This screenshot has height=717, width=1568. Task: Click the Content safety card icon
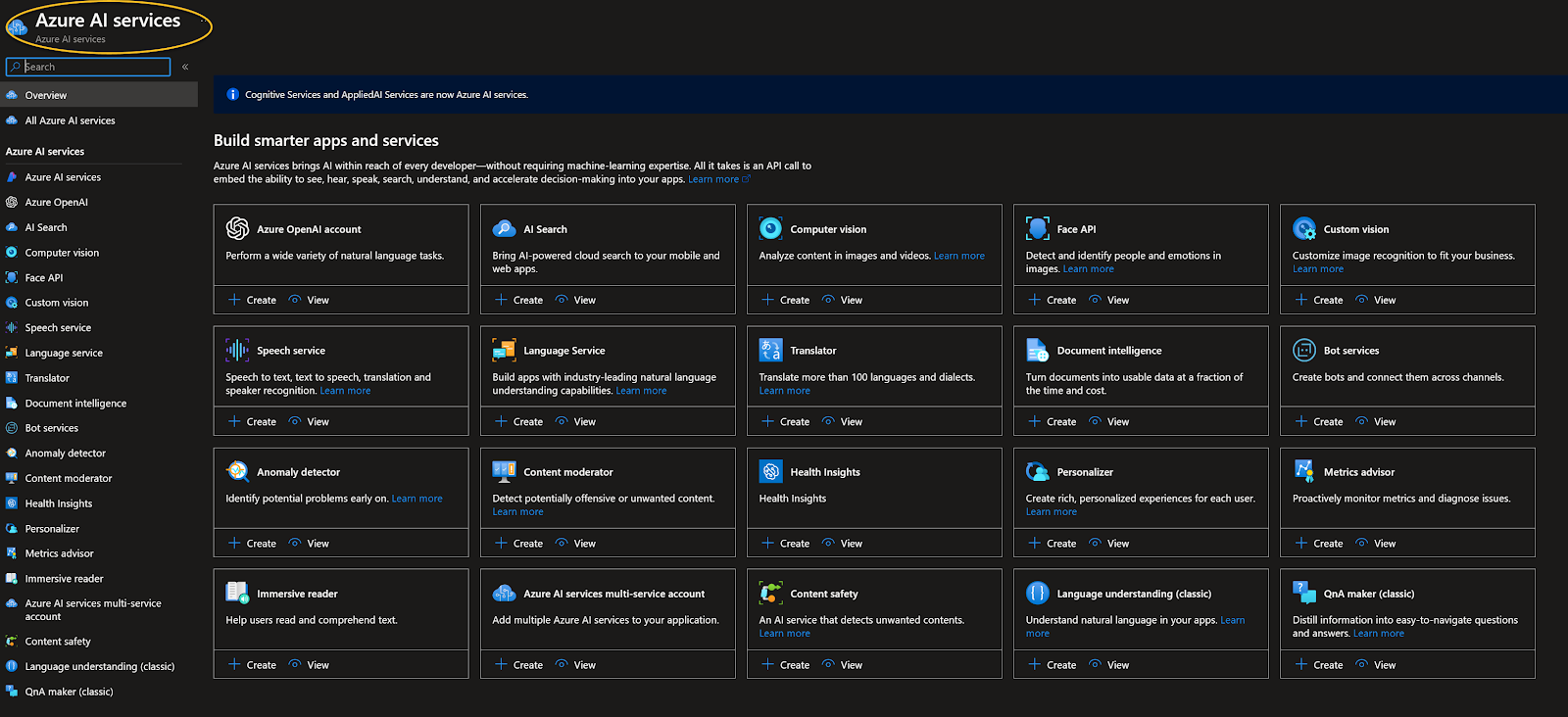[x=770, y=593]
